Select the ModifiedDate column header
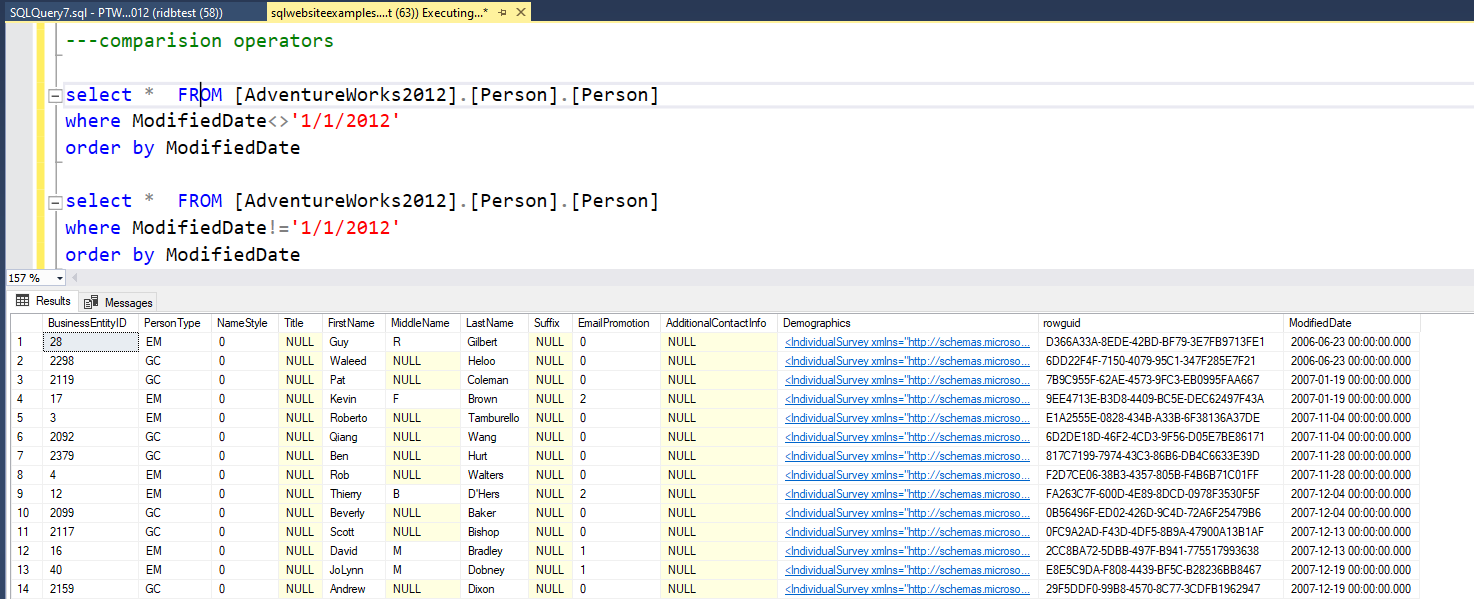The height and width of the screenshot is (599, 1474). 1352,323
